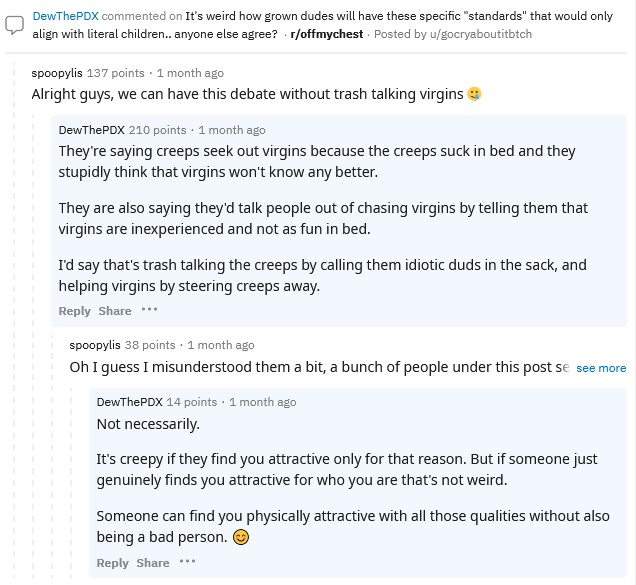Open DewThePDX username on 210-point comment

coord(91,130)
